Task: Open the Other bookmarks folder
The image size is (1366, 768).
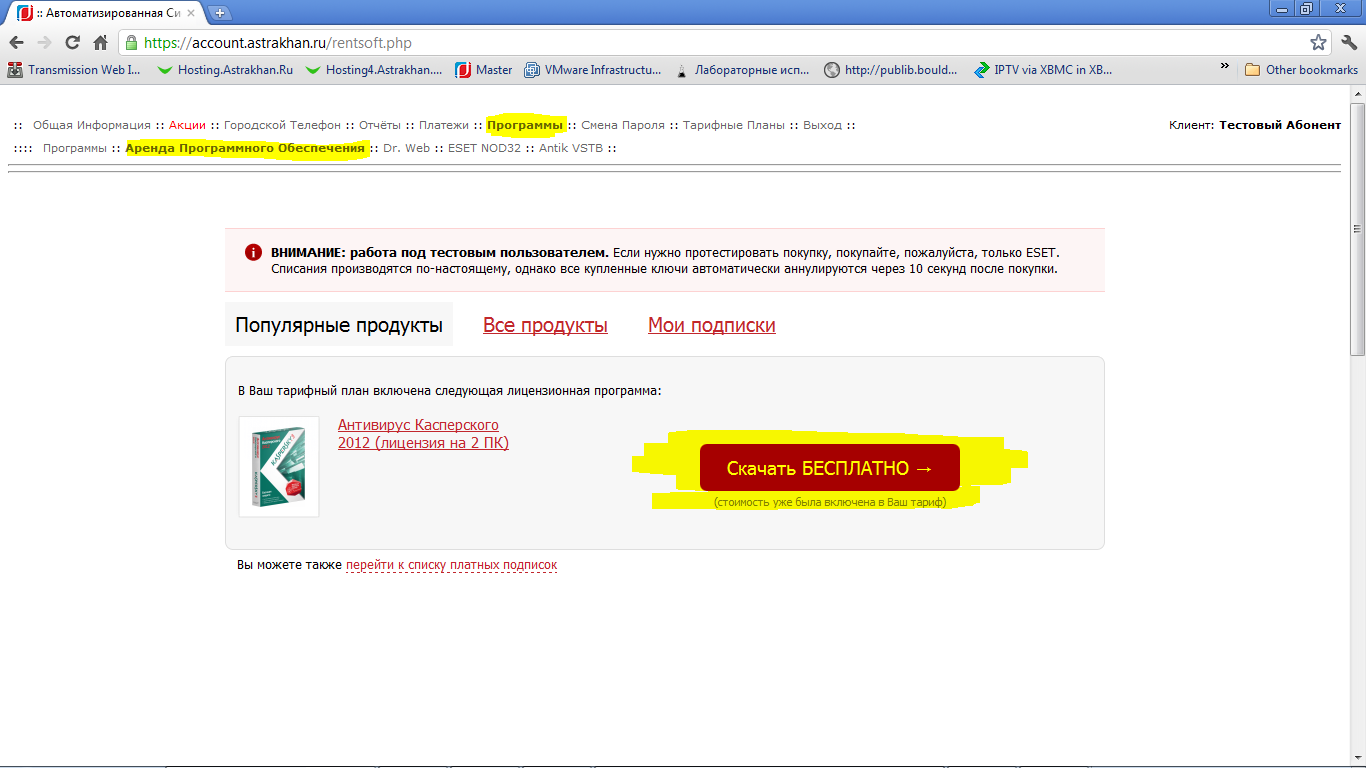Action: 1301,70
